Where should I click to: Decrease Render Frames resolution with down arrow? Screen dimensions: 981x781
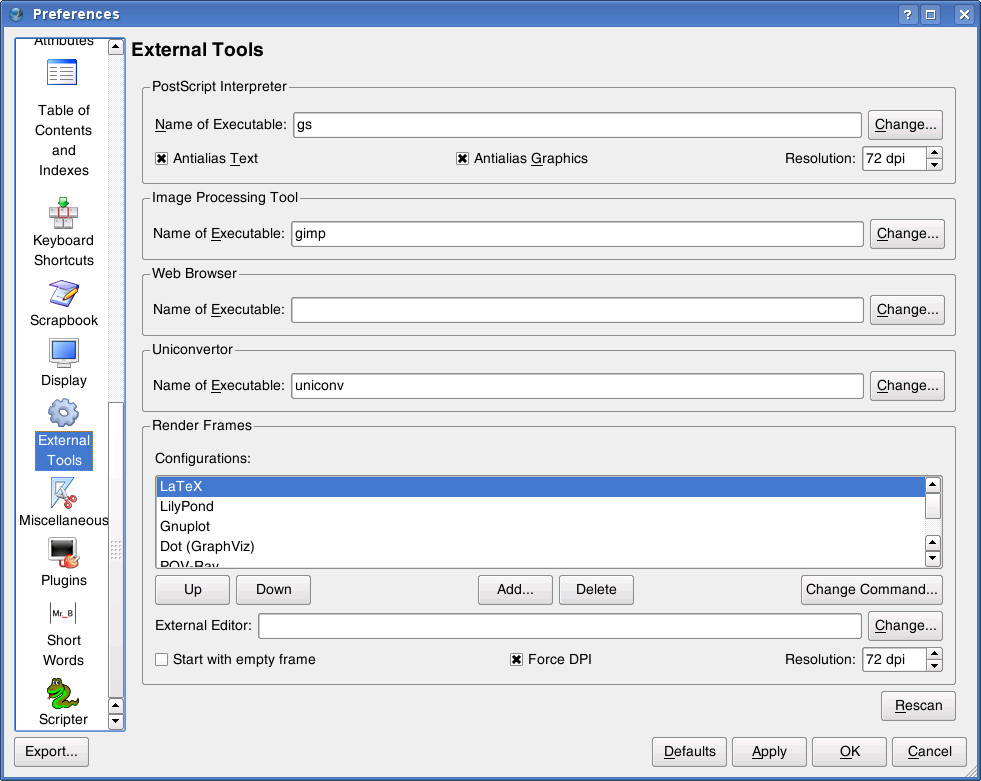click(934, 665)
